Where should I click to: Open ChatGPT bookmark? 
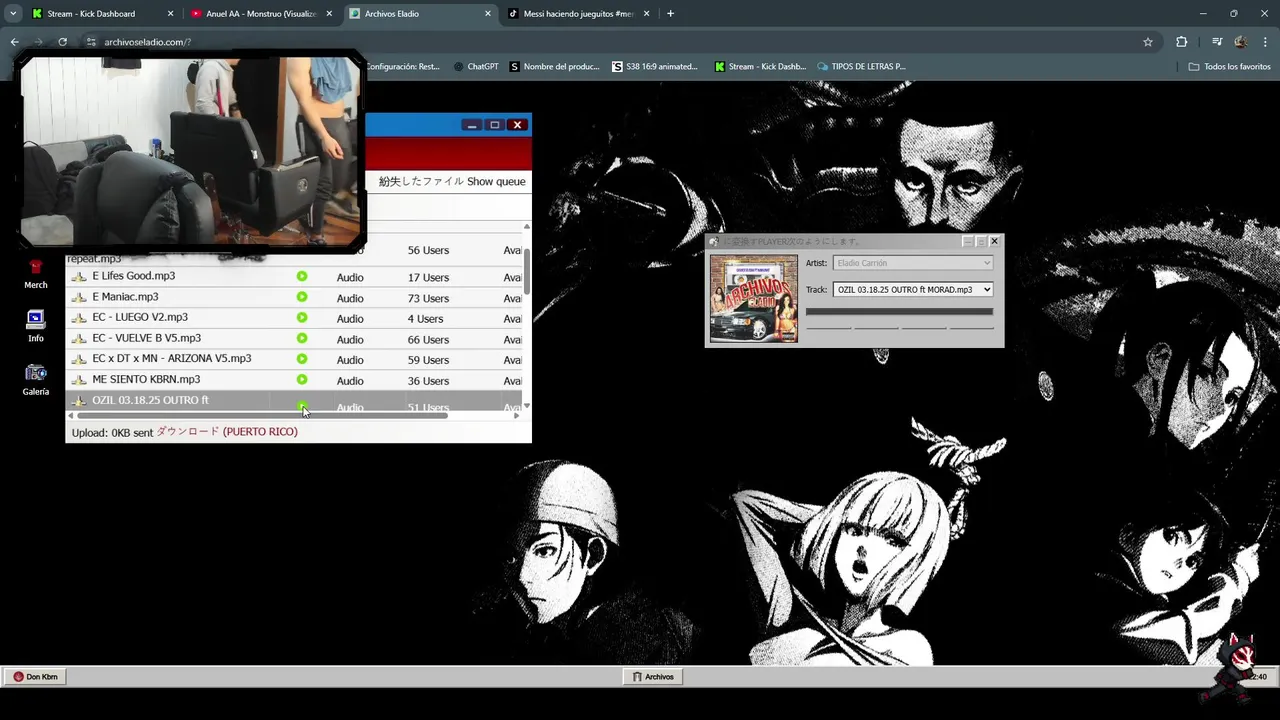click(x=476, y=67)
